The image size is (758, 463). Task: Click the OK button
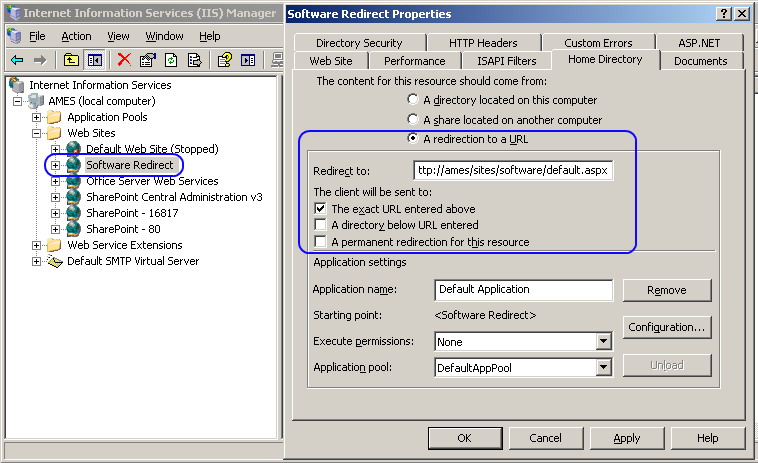coord(465,438)
